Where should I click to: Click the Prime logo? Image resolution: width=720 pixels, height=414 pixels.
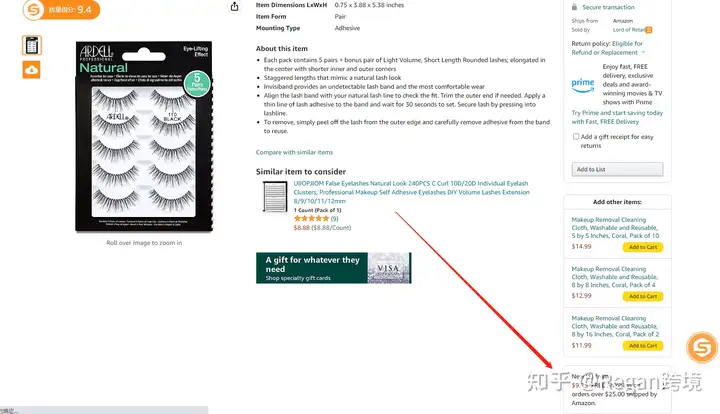point(583,85)
